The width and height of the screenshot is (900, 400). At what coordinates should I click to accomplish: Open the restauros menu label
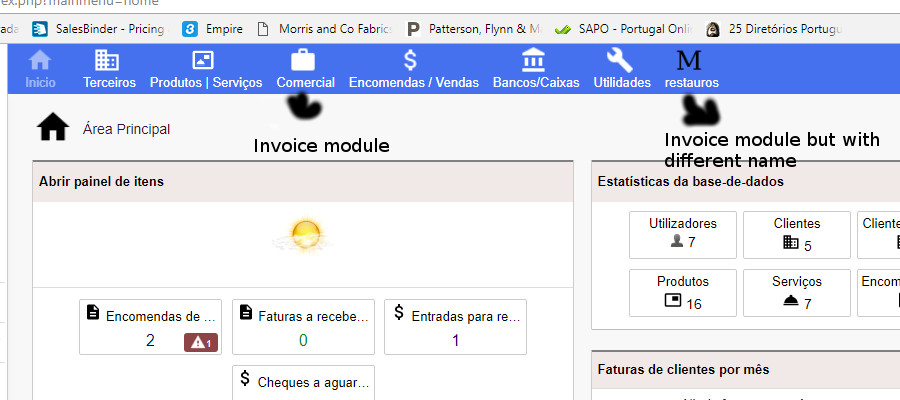click(692, 83)
